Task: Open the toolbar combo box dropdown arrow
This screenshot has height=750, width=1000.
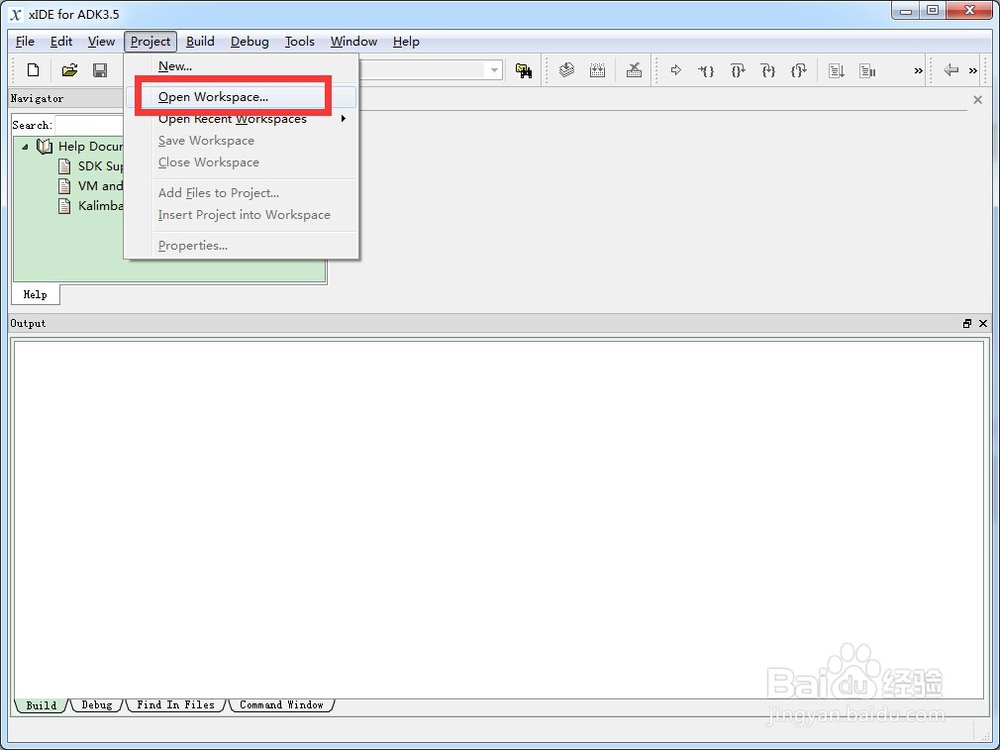Action: [x=494, y=70]
